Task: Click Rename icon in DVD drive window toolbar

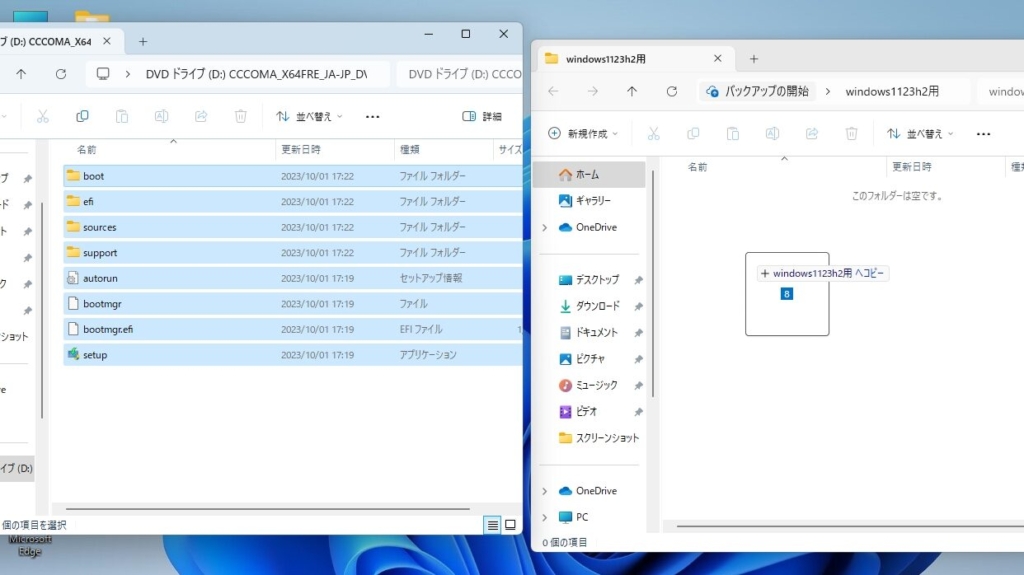Action: coord(161,116)
